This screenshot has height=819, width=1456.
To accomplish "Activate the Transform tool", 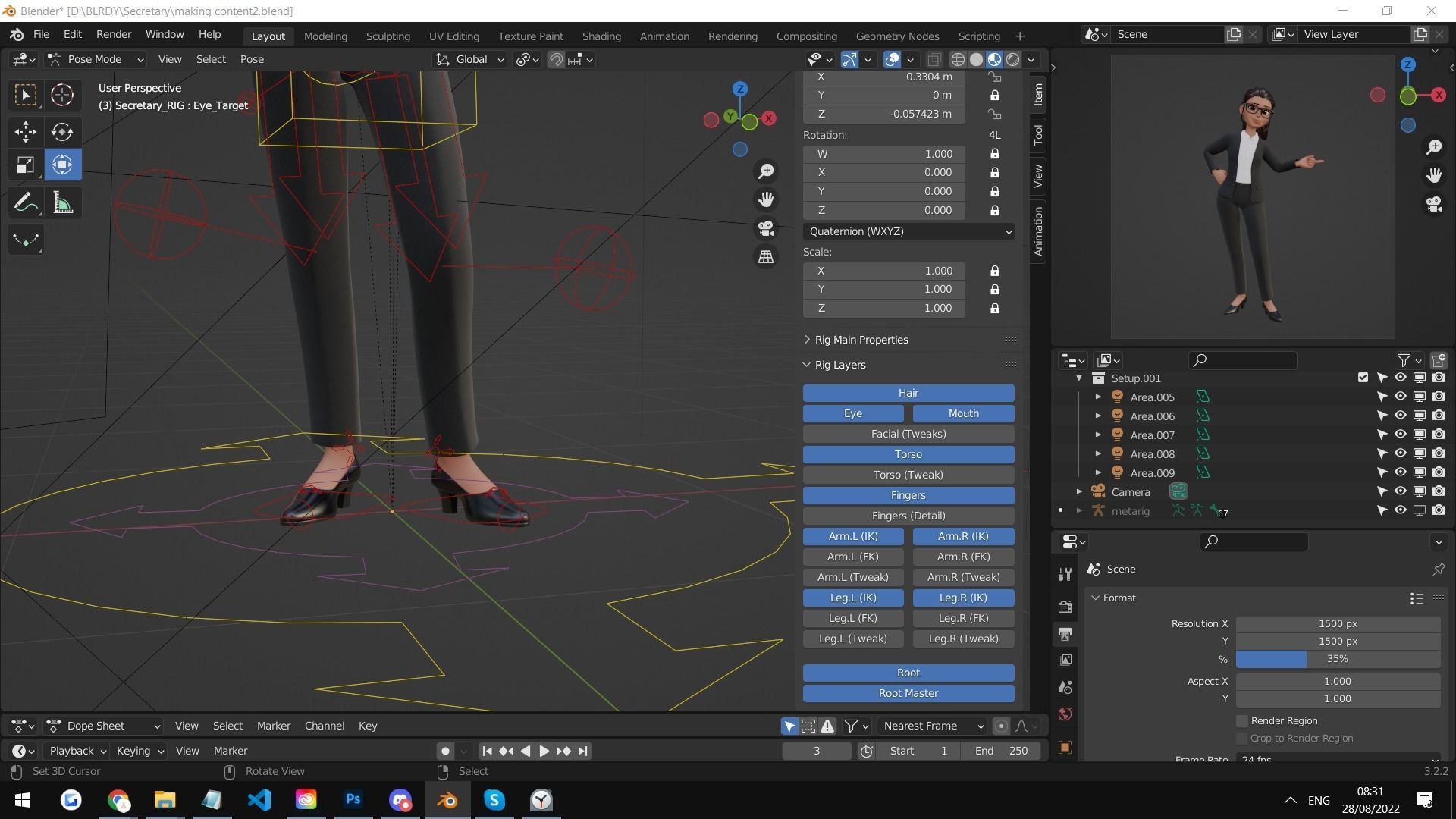I will tap(62, 165).
